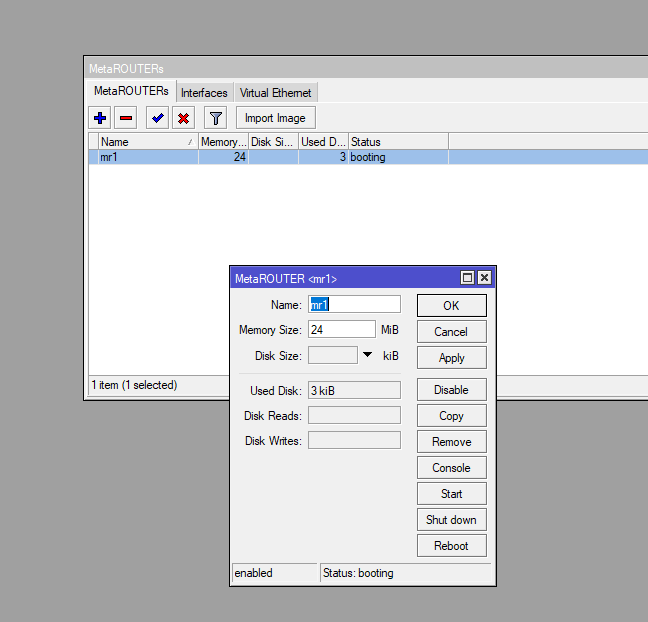Screen dimensions: 648x622
Task: Add a new MetaROUTER with plus icon
Action: tap(100, 118)
